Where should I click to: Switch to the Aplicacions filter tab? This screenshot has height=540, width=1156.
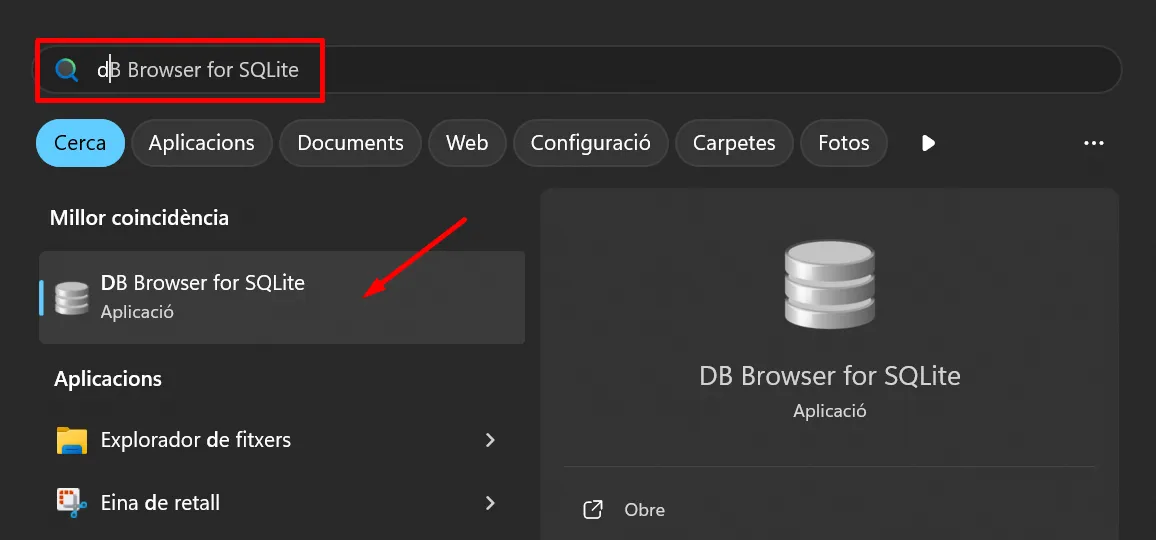(201, 143)
